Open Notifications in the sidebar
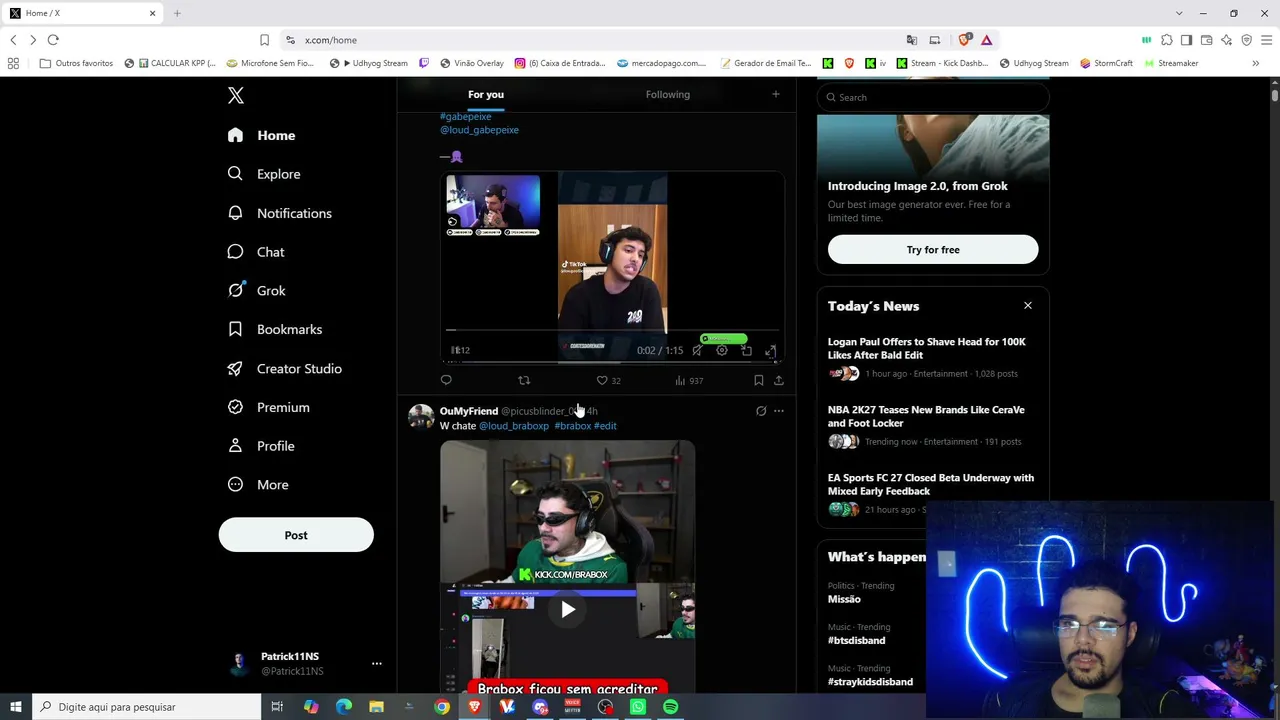1280x720 pixels. coord(279,213)
